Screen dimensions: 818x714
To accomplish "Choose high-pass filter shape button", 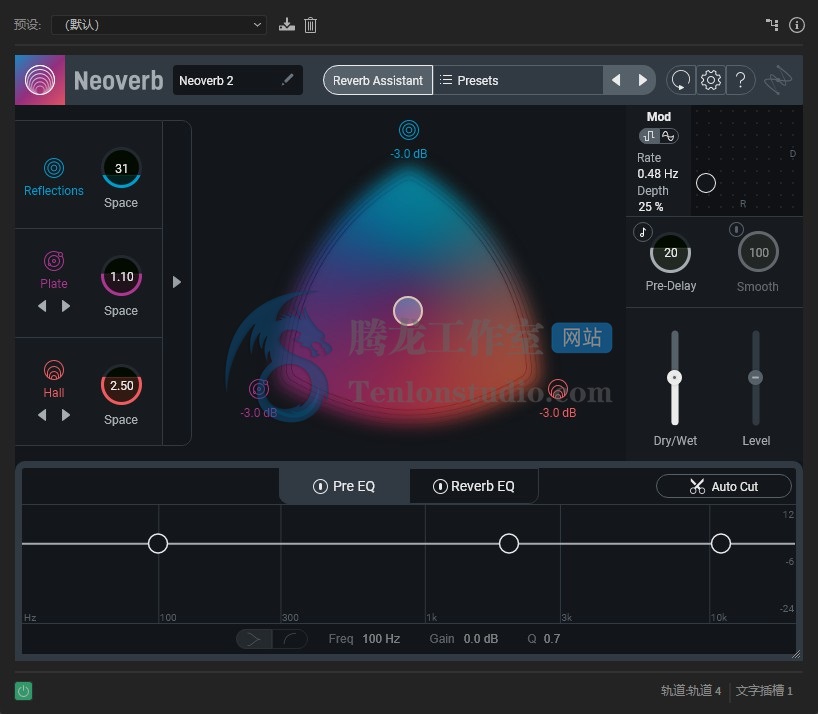I will [254, 639].
